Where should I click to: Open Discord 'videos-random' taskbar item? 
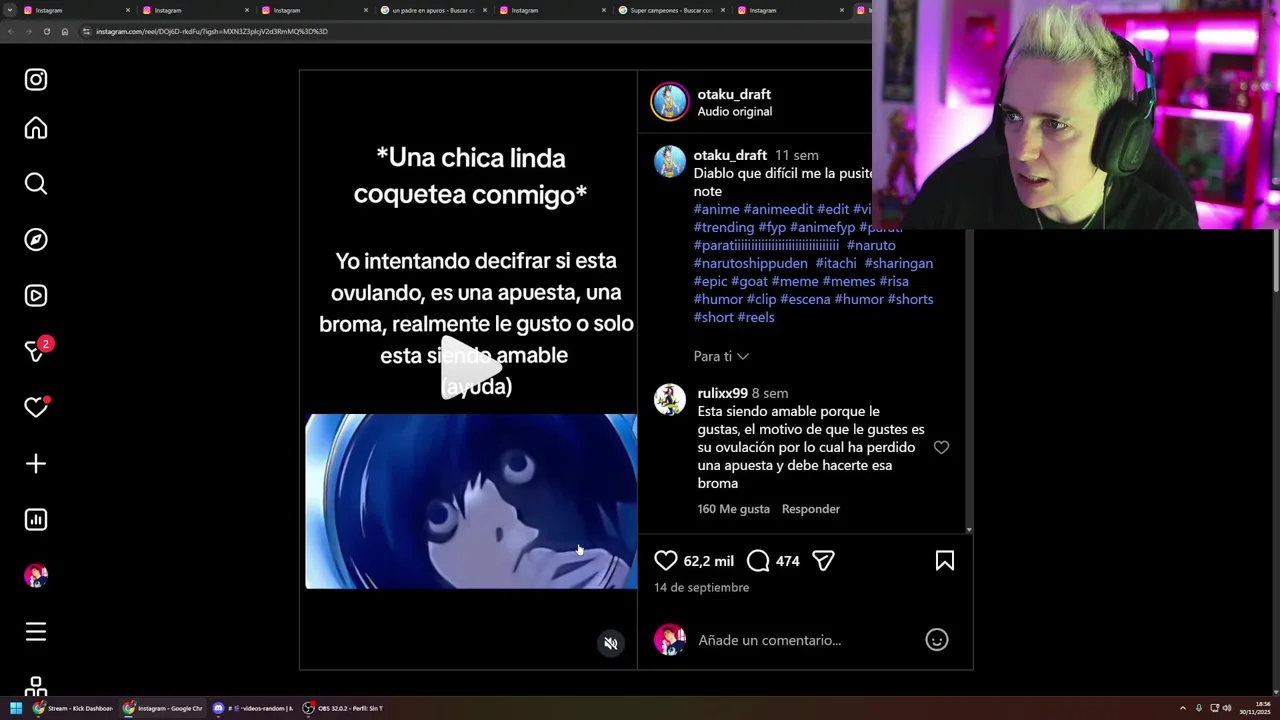(253, 708)
